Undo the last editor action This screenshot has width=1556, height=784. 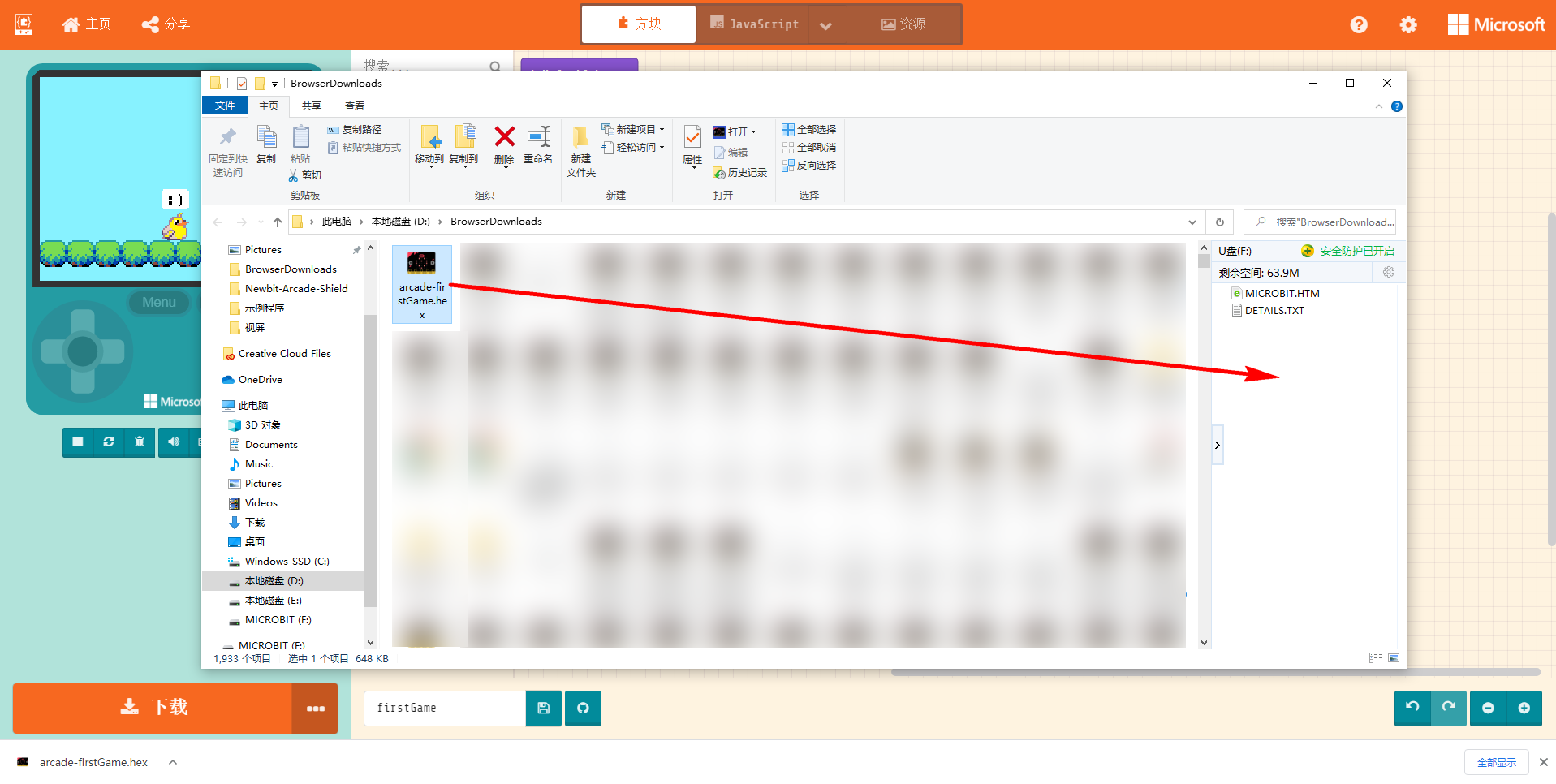(1412, 708)
